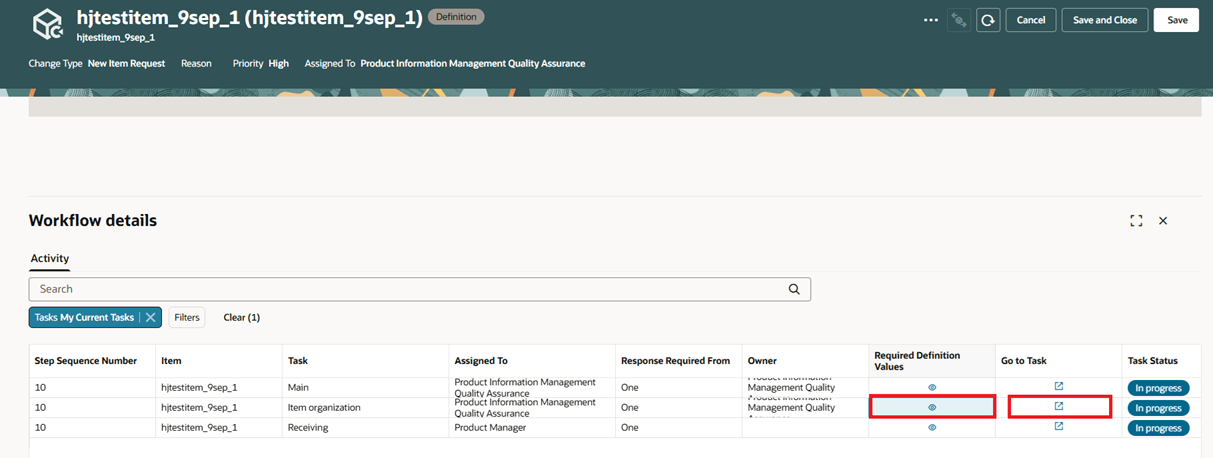Open the three-dot more actions menu
This screenshot has height=458, width=1213.
point(931,20)
